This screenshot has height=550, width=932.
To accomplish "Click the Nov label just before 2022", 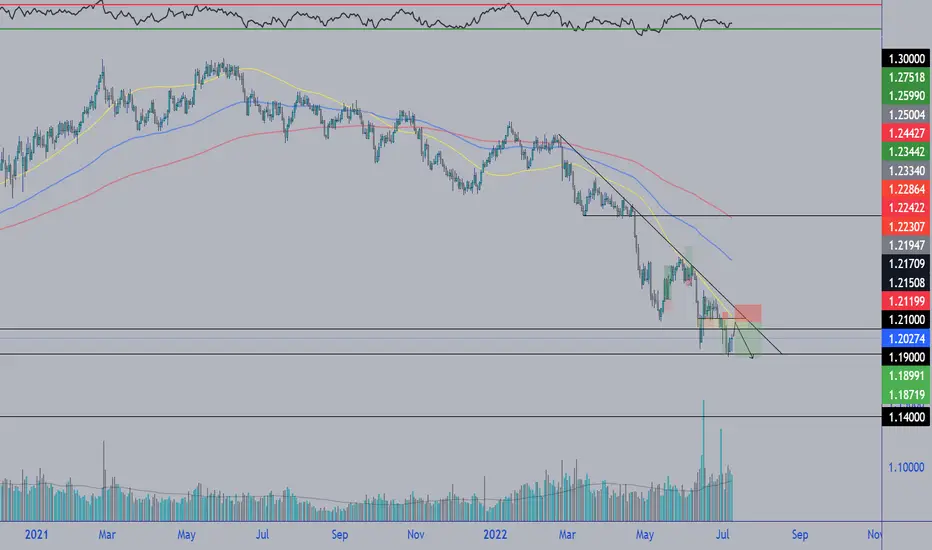I will click(415, 535).
